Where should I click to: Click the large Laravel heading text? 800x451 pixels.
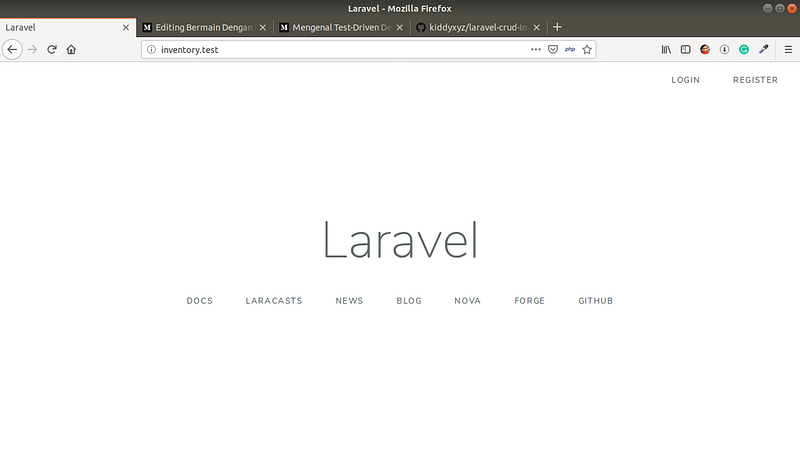click(x=400, y=240)
